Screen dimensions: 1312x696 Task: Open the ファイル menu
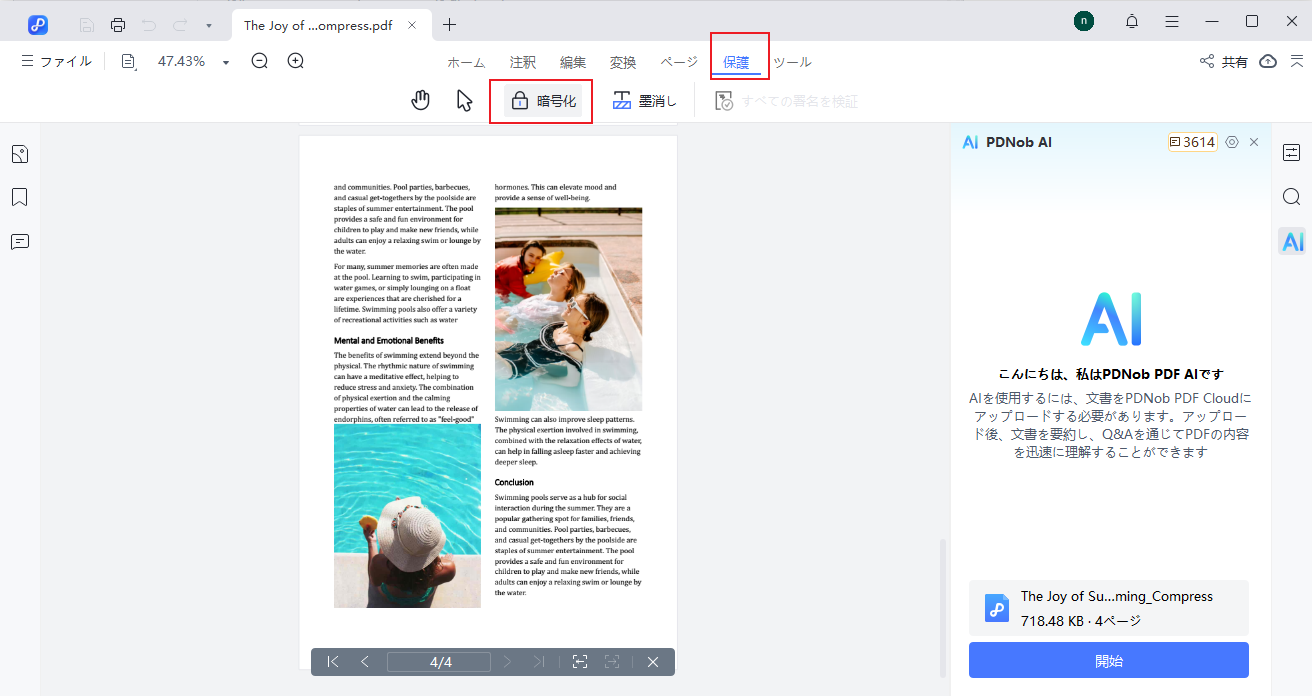tap(56, 61)
